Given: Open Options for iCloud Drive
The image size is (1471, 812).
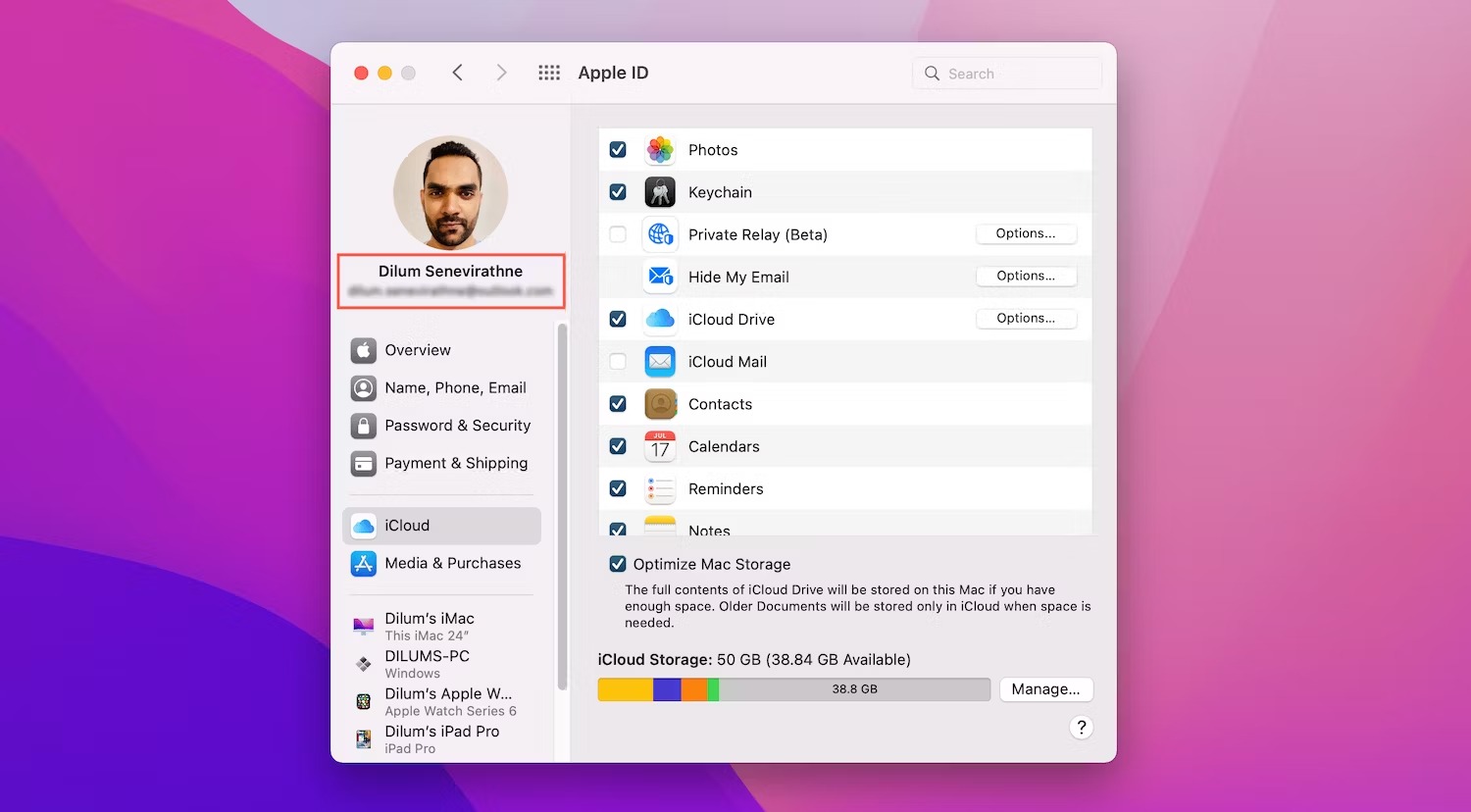Looking at the screenshot, I should coord(1026,319).
